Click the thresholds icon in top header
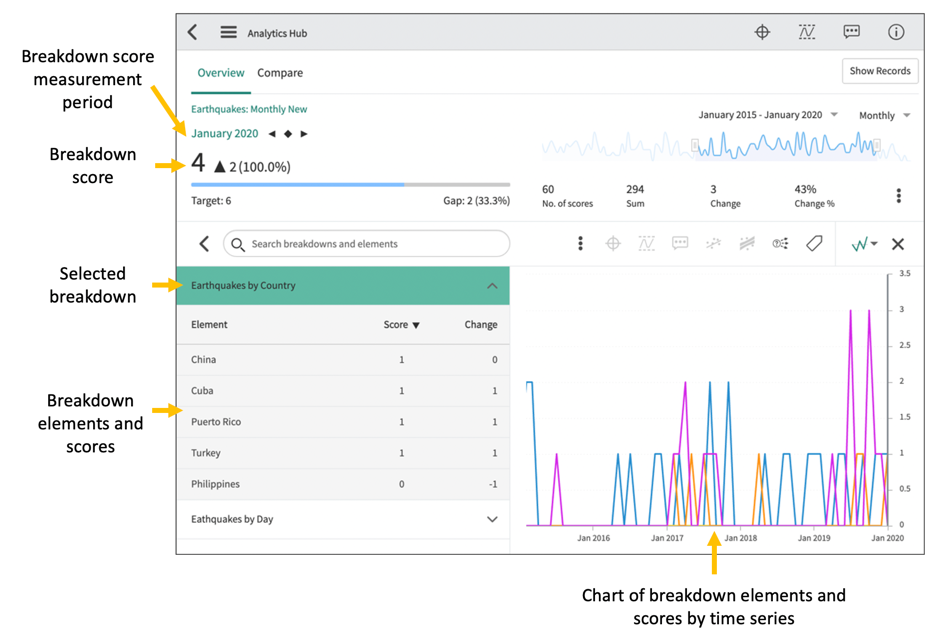This screenshot has width=939, height=640. point(807,33)
